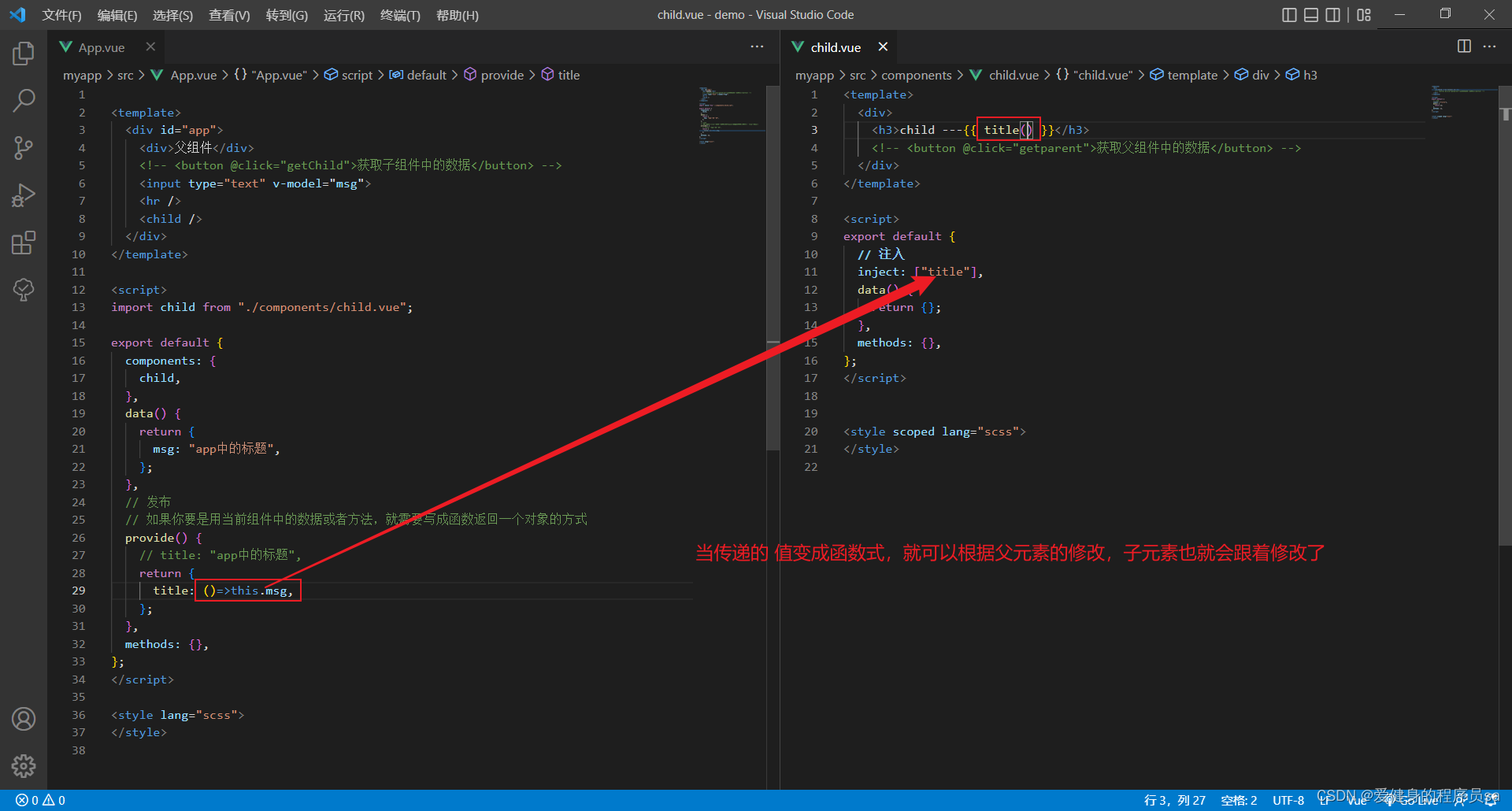Click src breadcrumb in App.vue editor
The image size is (1512, 811).
coord(125,75)
